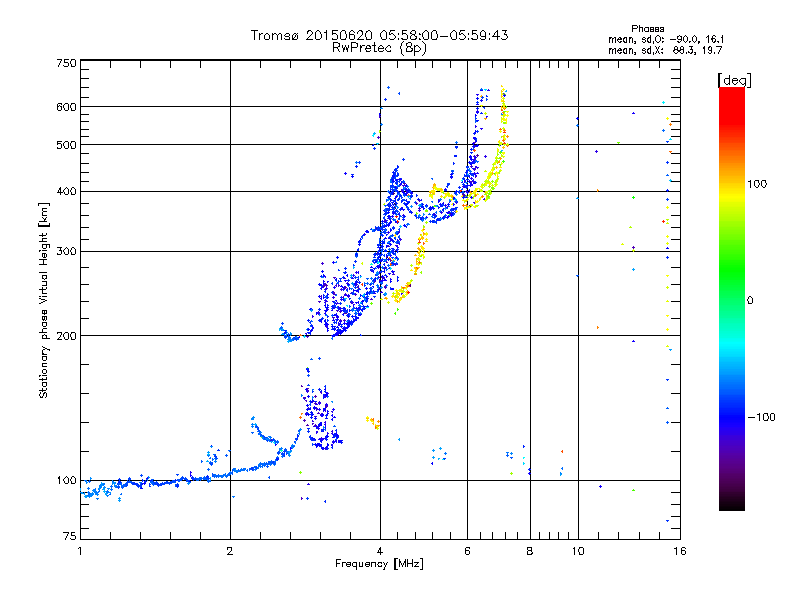Click the x-axis tick label '6'
800x600 pixels.
point(467,551)
